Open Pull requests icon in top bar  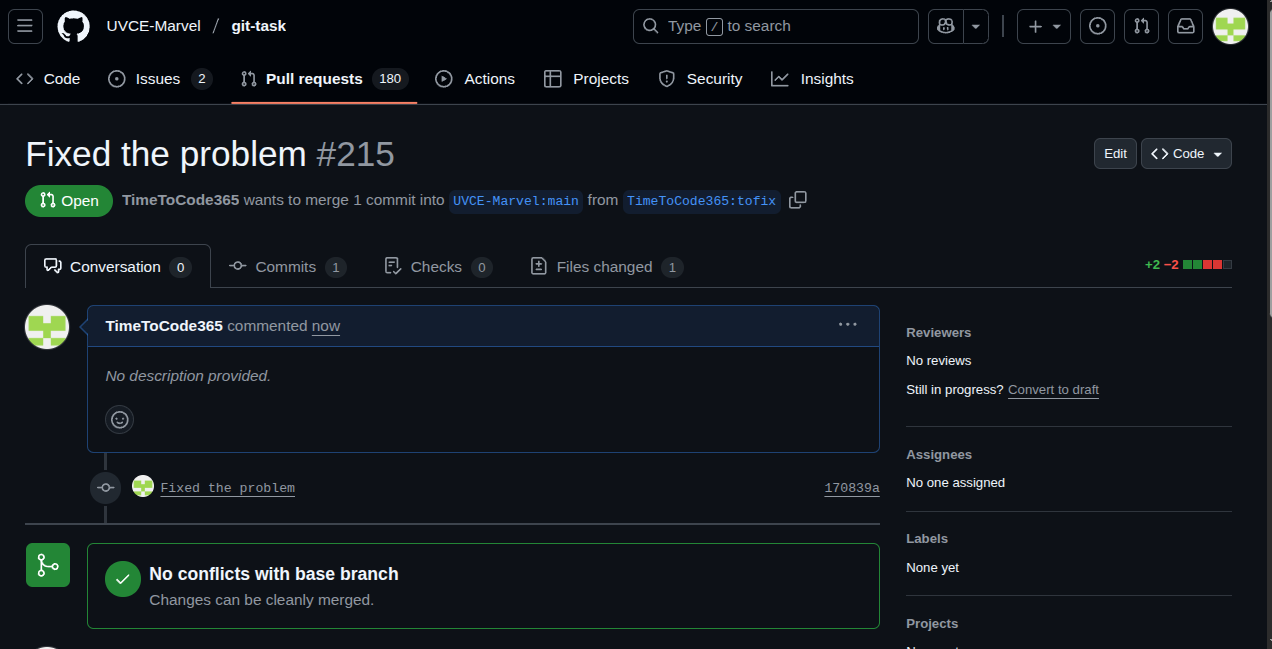pos(1141,26)
